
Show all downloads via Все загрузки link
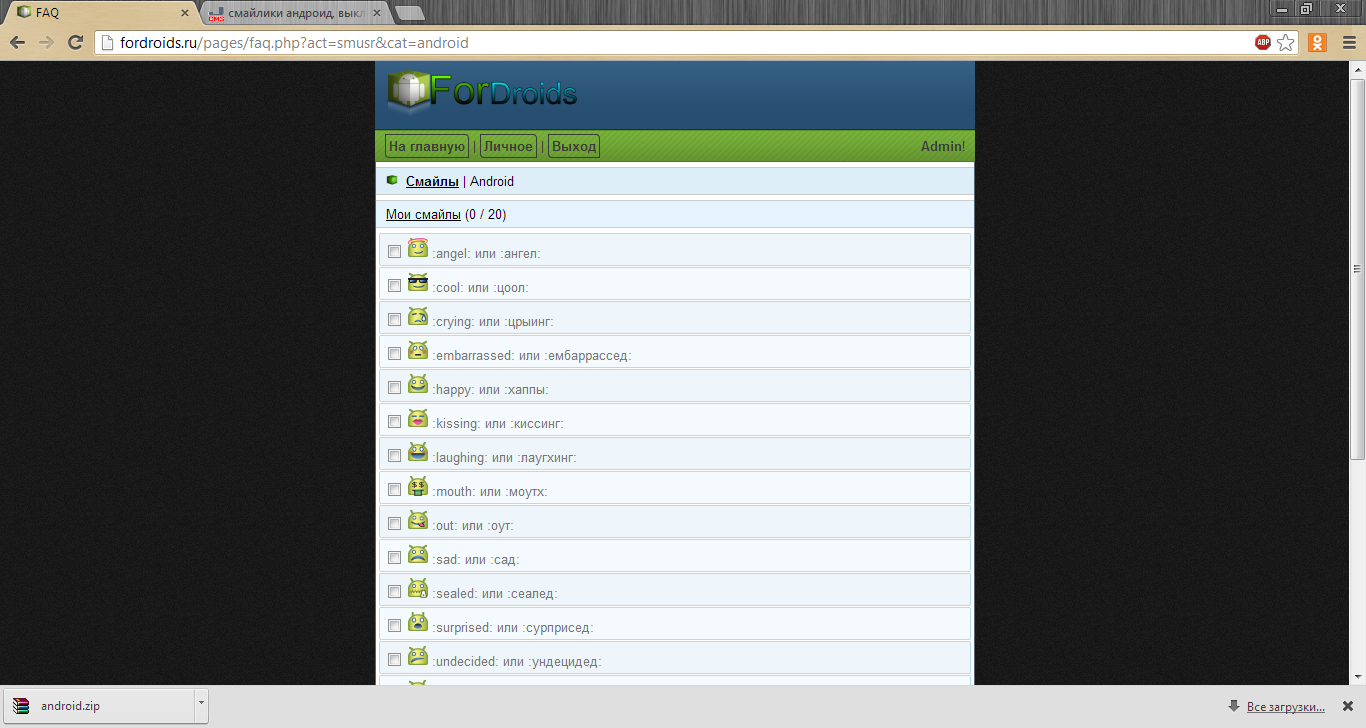click(x=1286, y=707)
